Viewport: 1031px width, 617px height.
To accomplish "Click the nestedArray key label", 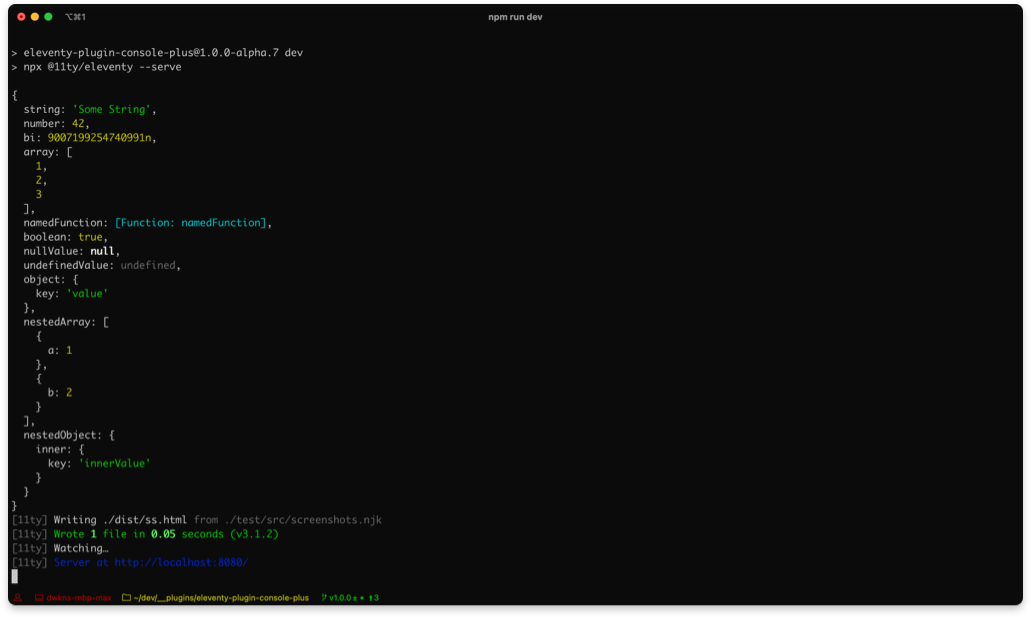I will pos(59,322).
